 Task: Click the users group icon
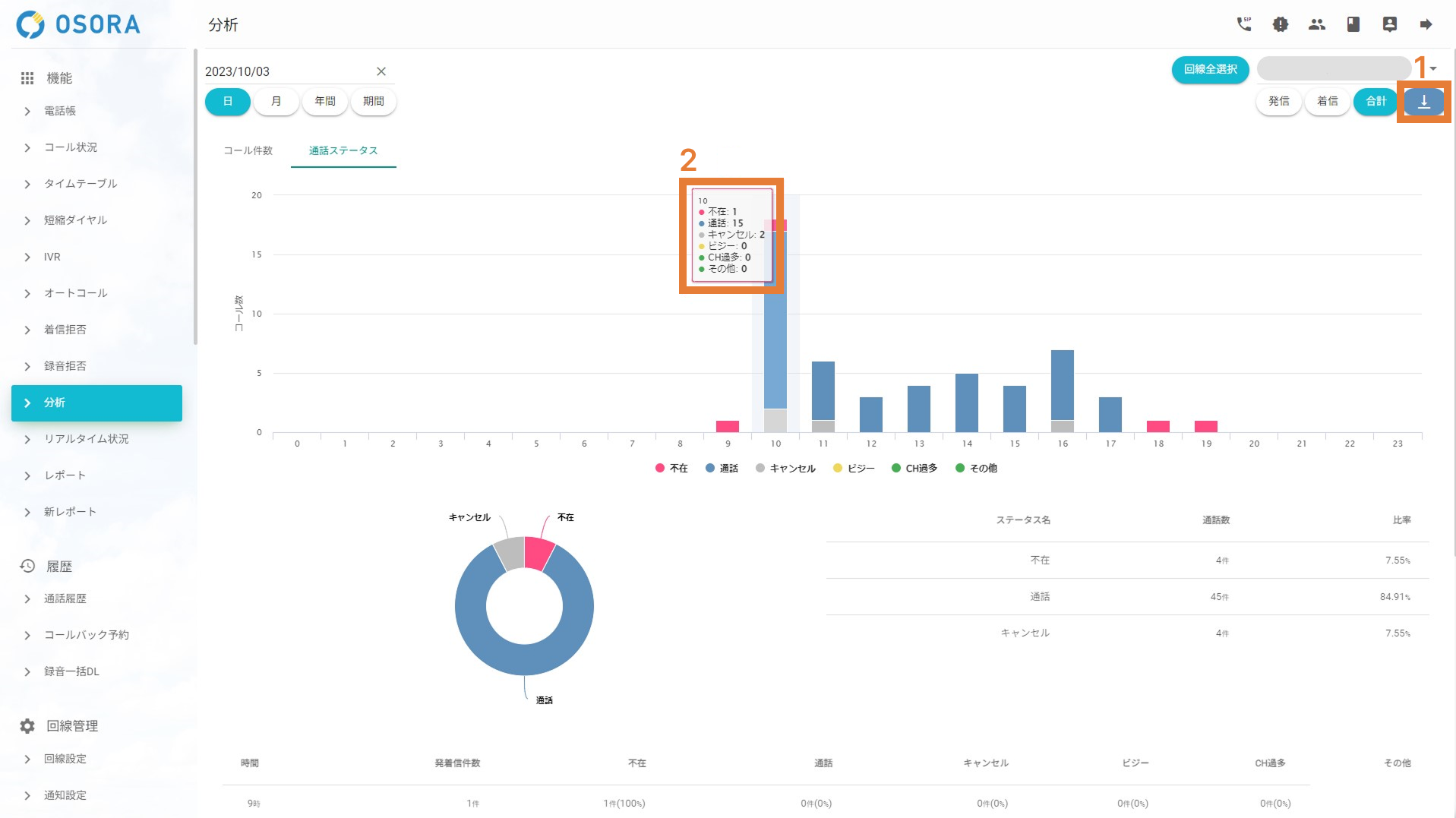[x=1316, y=24]
